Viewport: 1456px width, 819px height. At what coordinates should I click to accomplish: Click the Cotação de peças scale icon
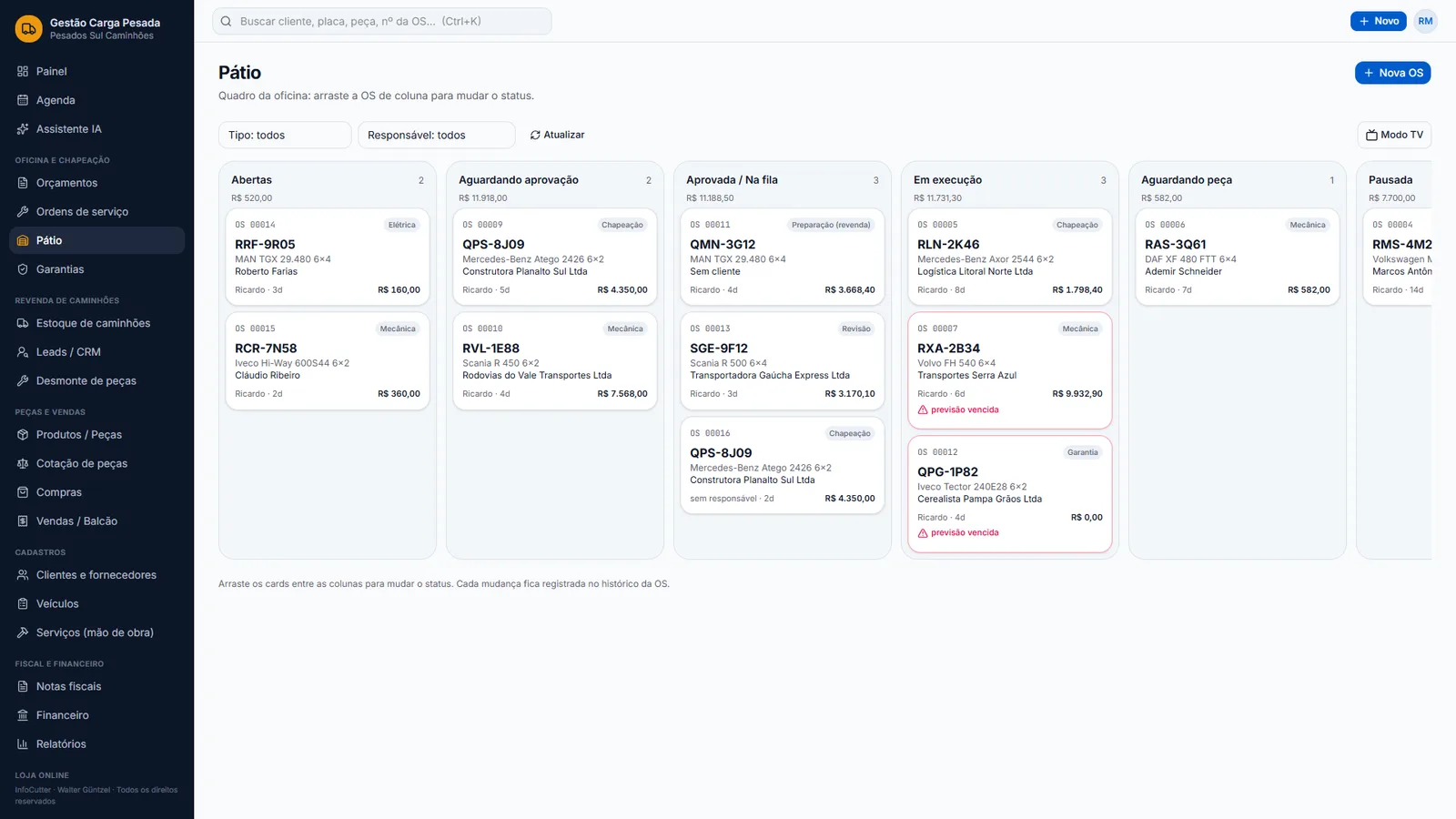(23, 463)
